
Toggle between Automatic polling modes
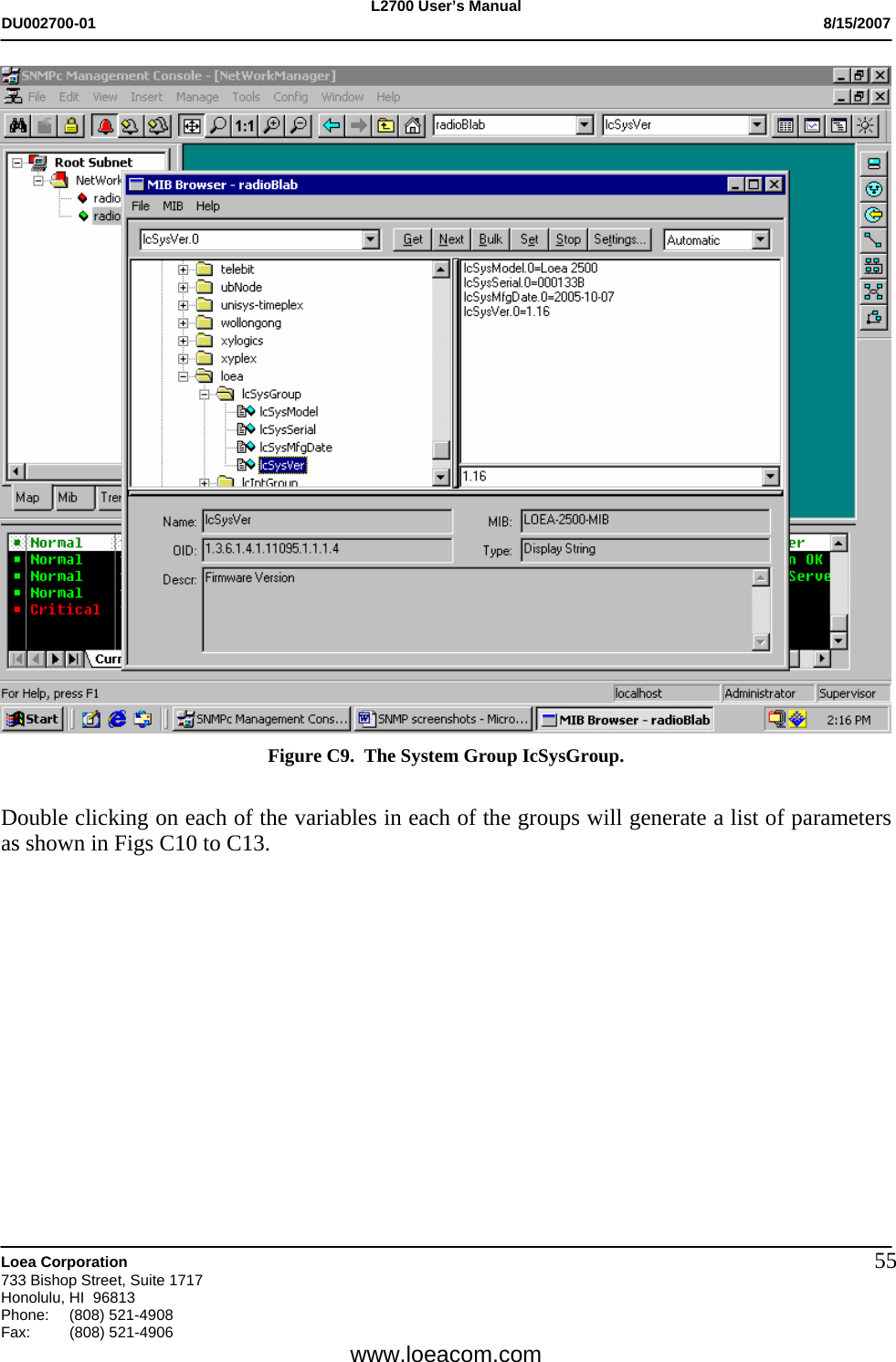click(760, 239)
